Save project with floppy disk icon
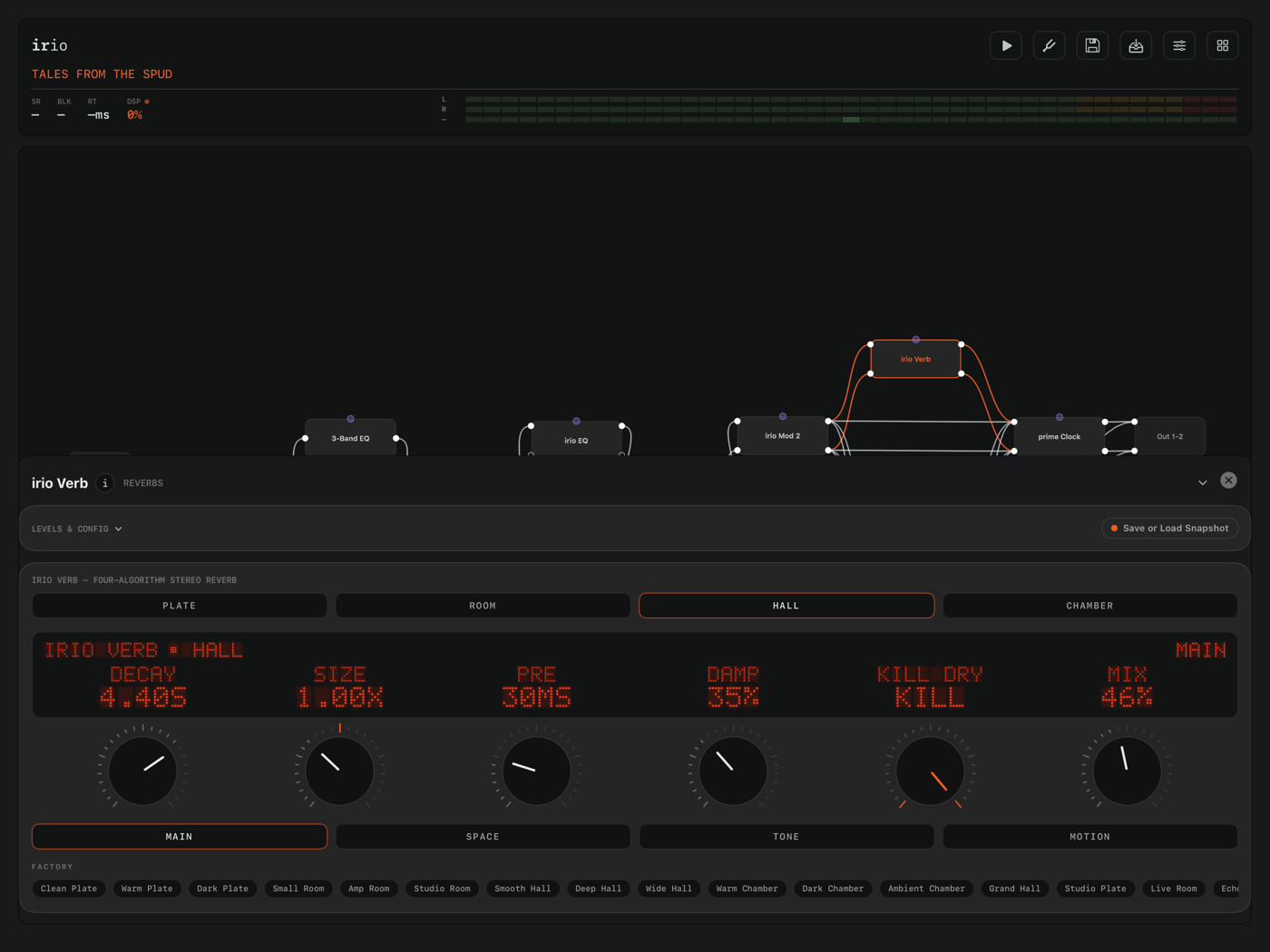 coord(1092,45)
